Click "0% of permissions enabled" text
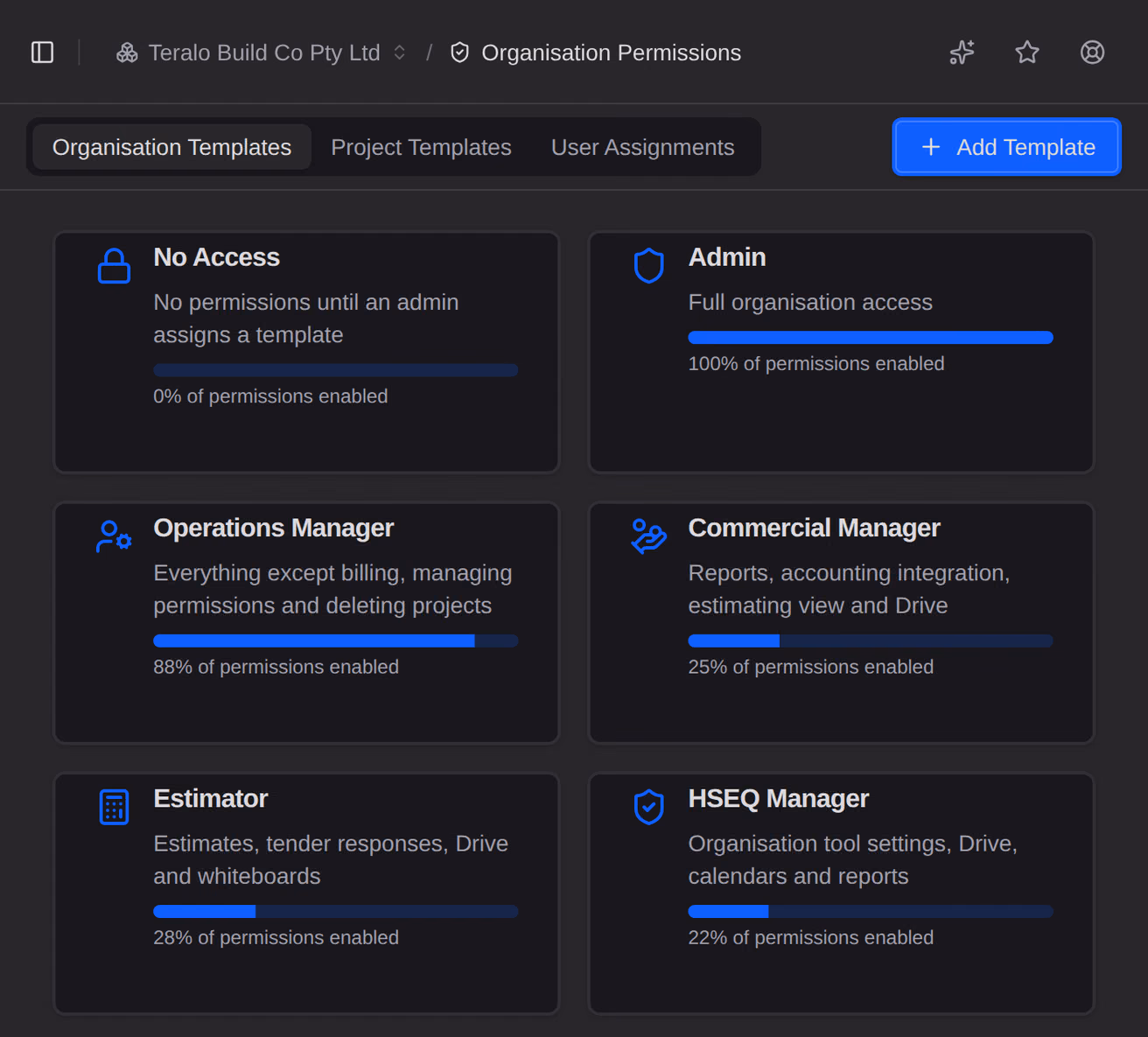This screenshot has height=1037, width=1148. [270, 396]
